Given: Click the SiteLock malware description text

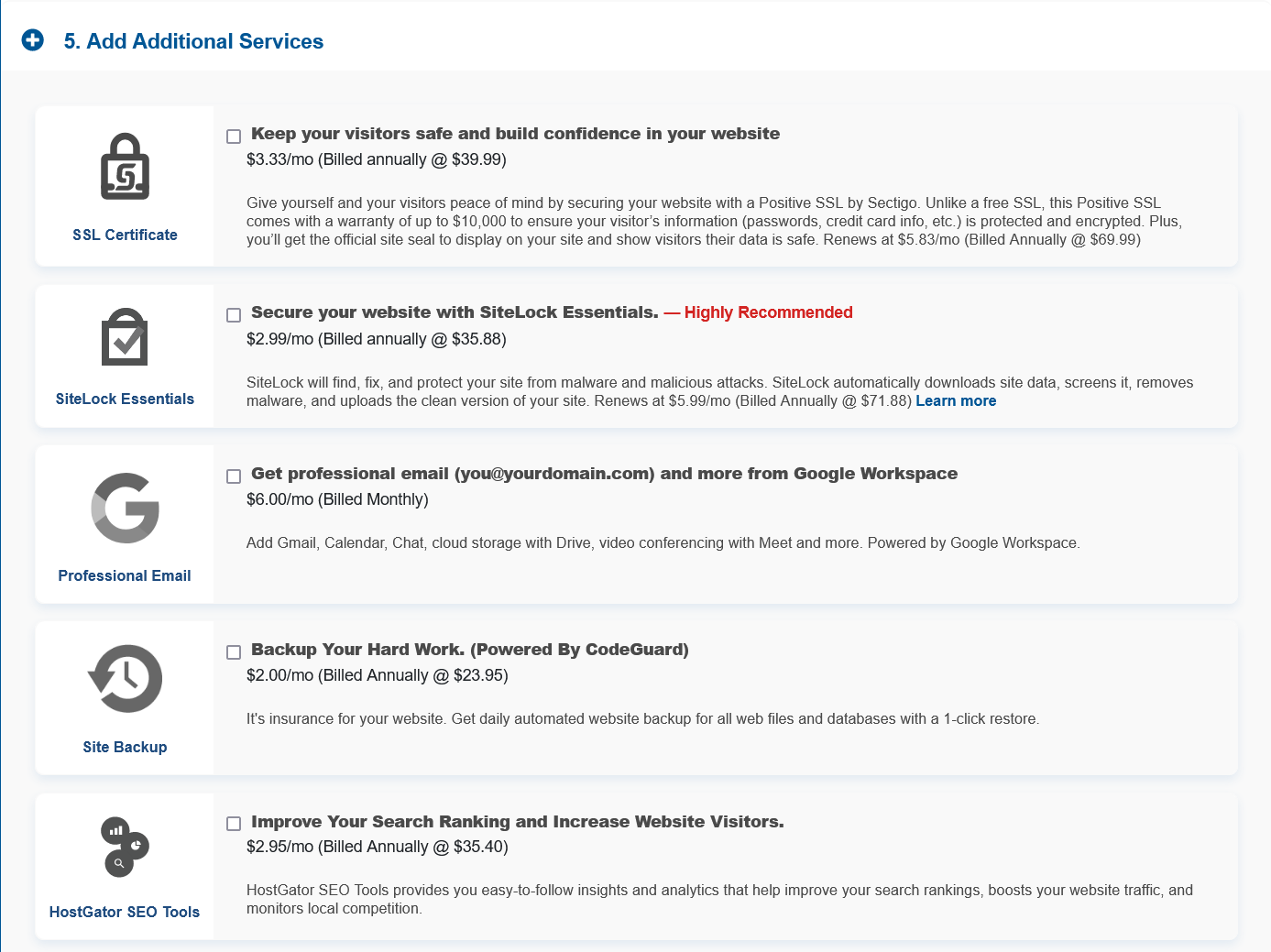Looking at the screenshot, I should click(719, 392).
